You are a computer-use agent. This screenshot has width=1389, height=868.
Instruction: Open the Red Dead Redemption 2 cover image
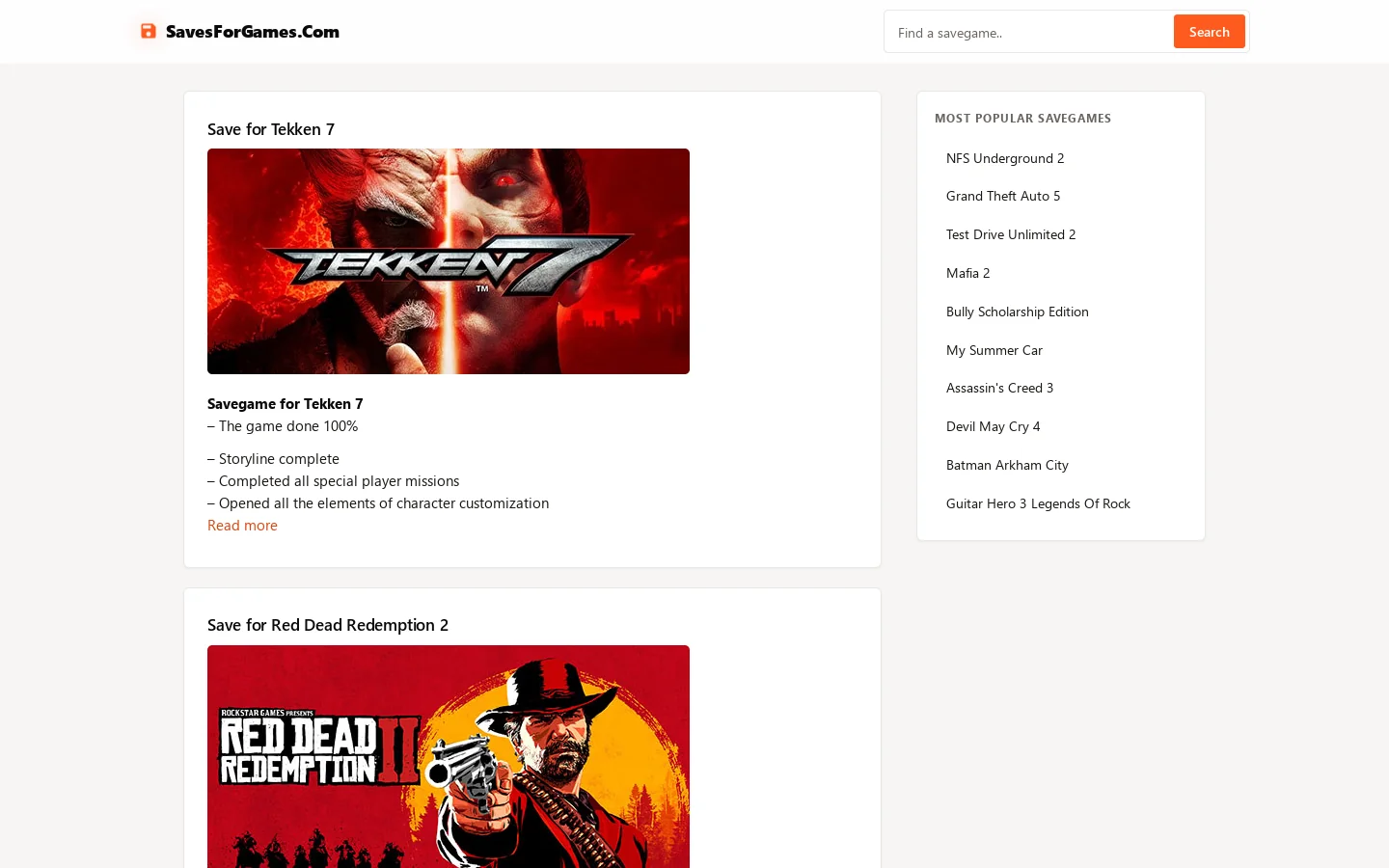click(449, 757)
